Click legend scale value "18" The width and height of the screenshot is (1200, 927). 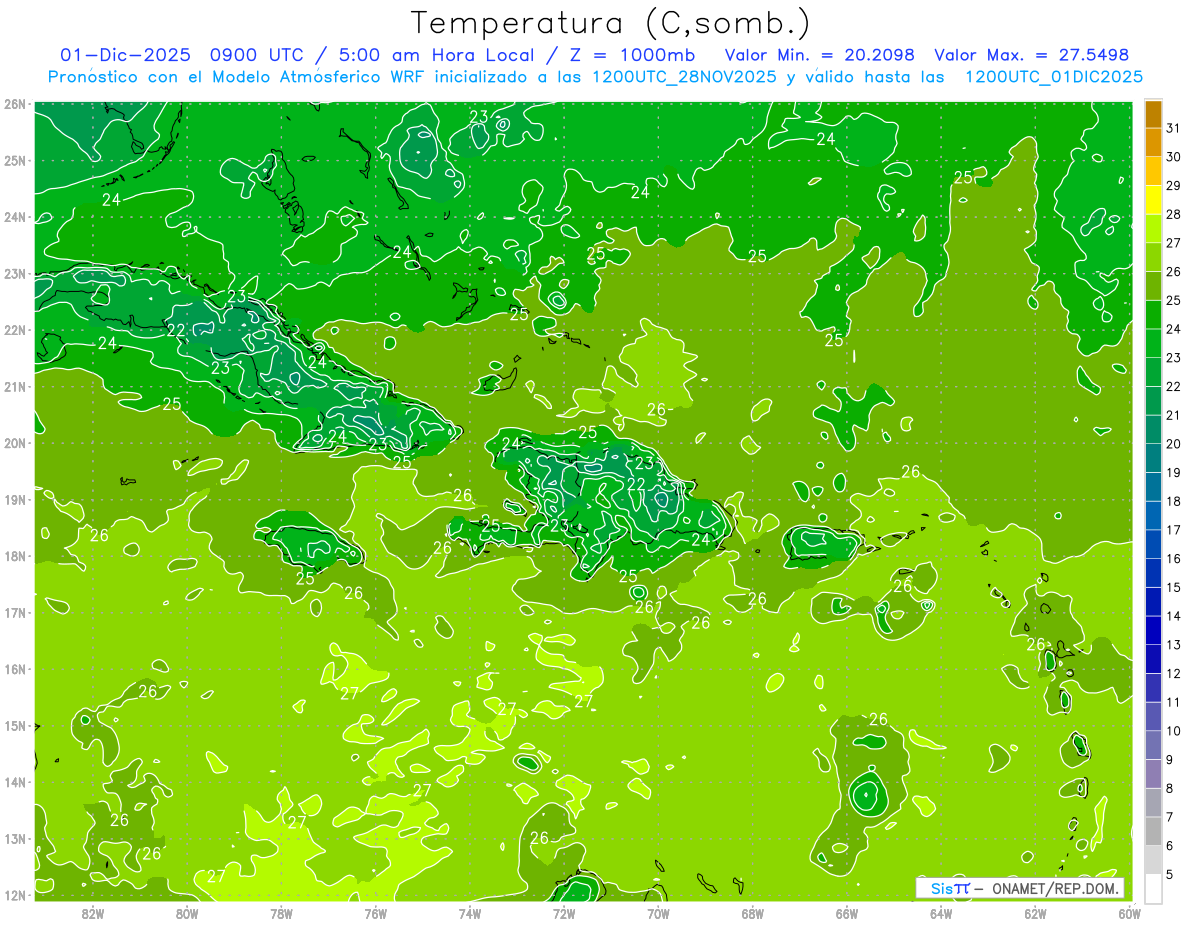(1174, 501)
